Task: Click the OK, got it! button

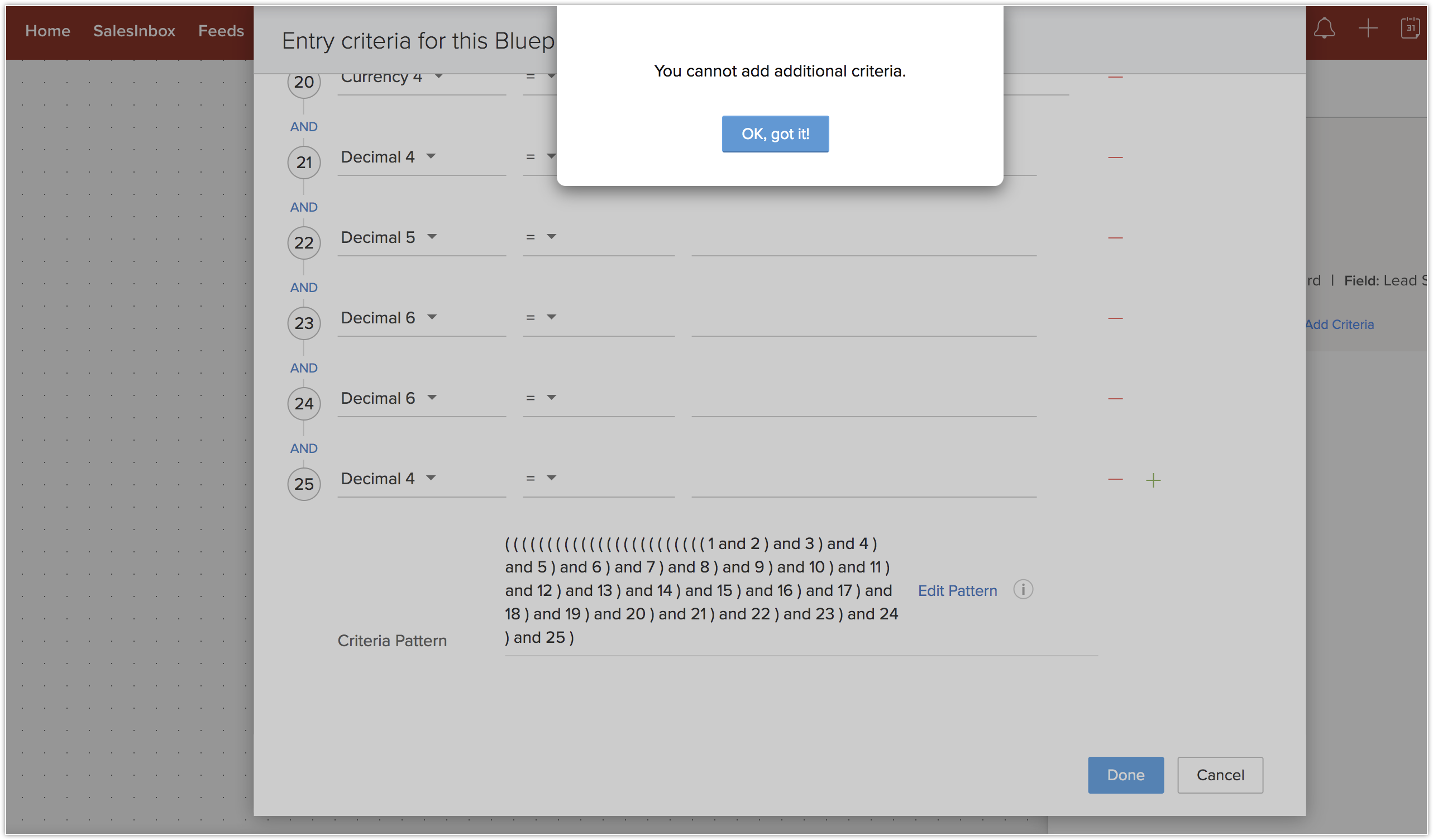Action: pos(775,134)
